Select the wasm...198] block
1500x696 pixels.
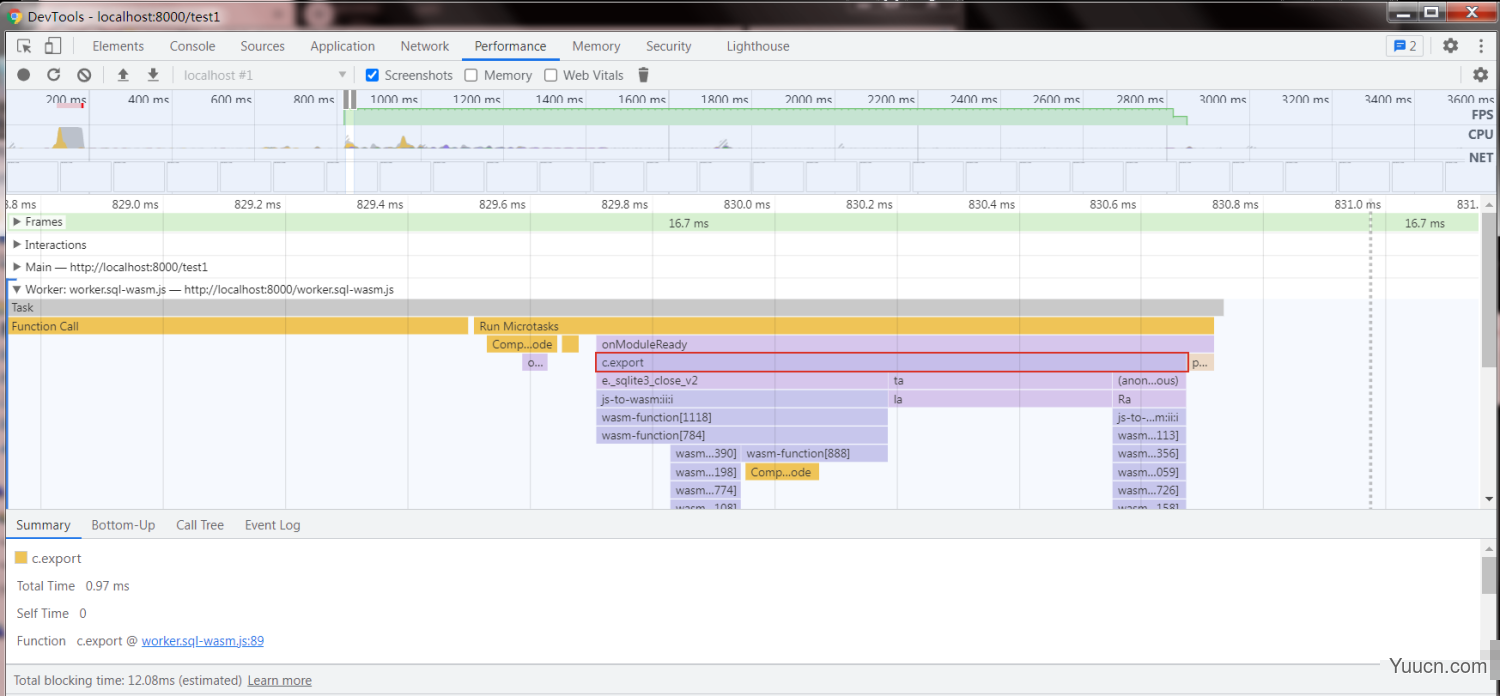tap(705, 472)
